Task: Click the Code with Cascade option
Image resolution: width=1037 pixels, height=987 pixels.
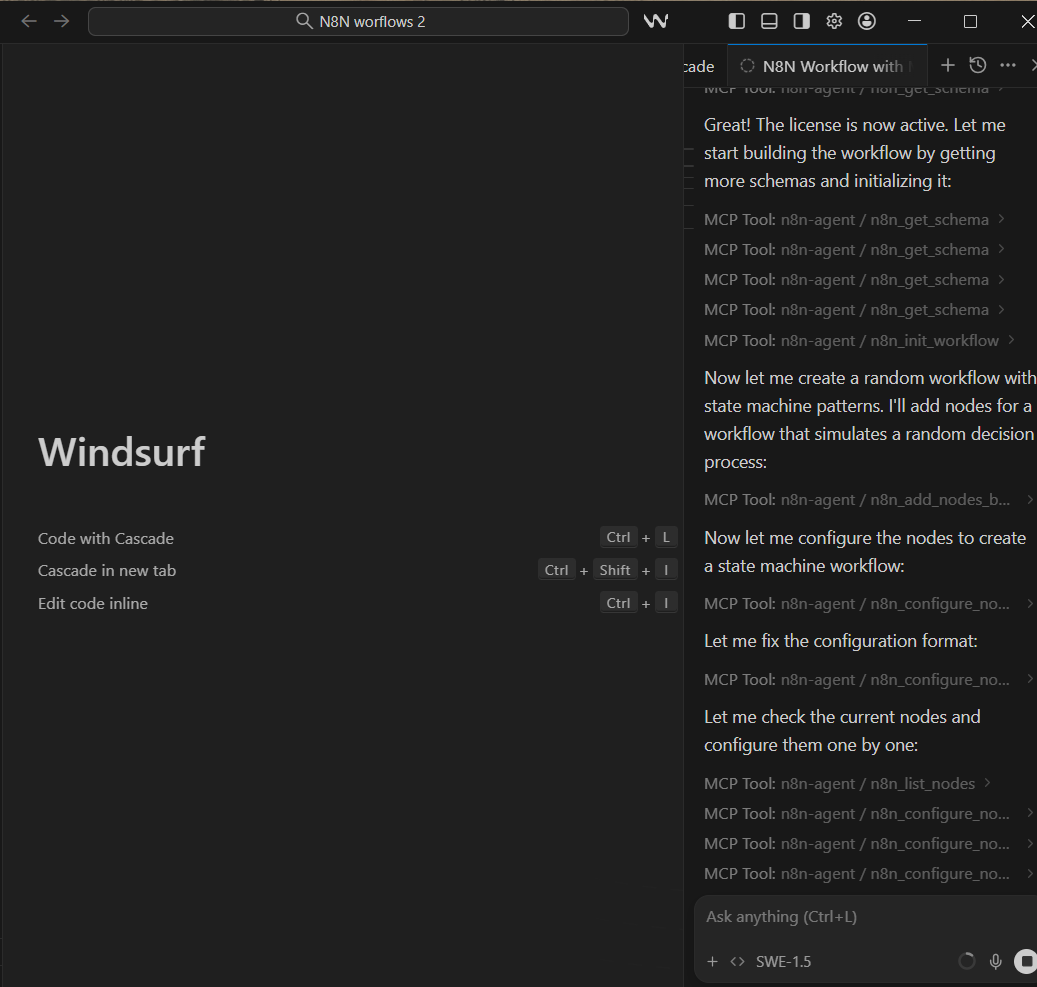Action: 105,538
